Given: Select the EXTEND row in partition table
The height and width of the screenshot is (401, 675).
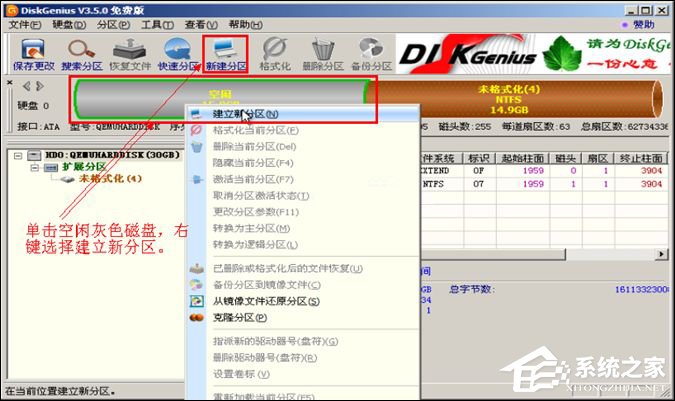Looking at the screenshot, I should [x=544, y=171].
